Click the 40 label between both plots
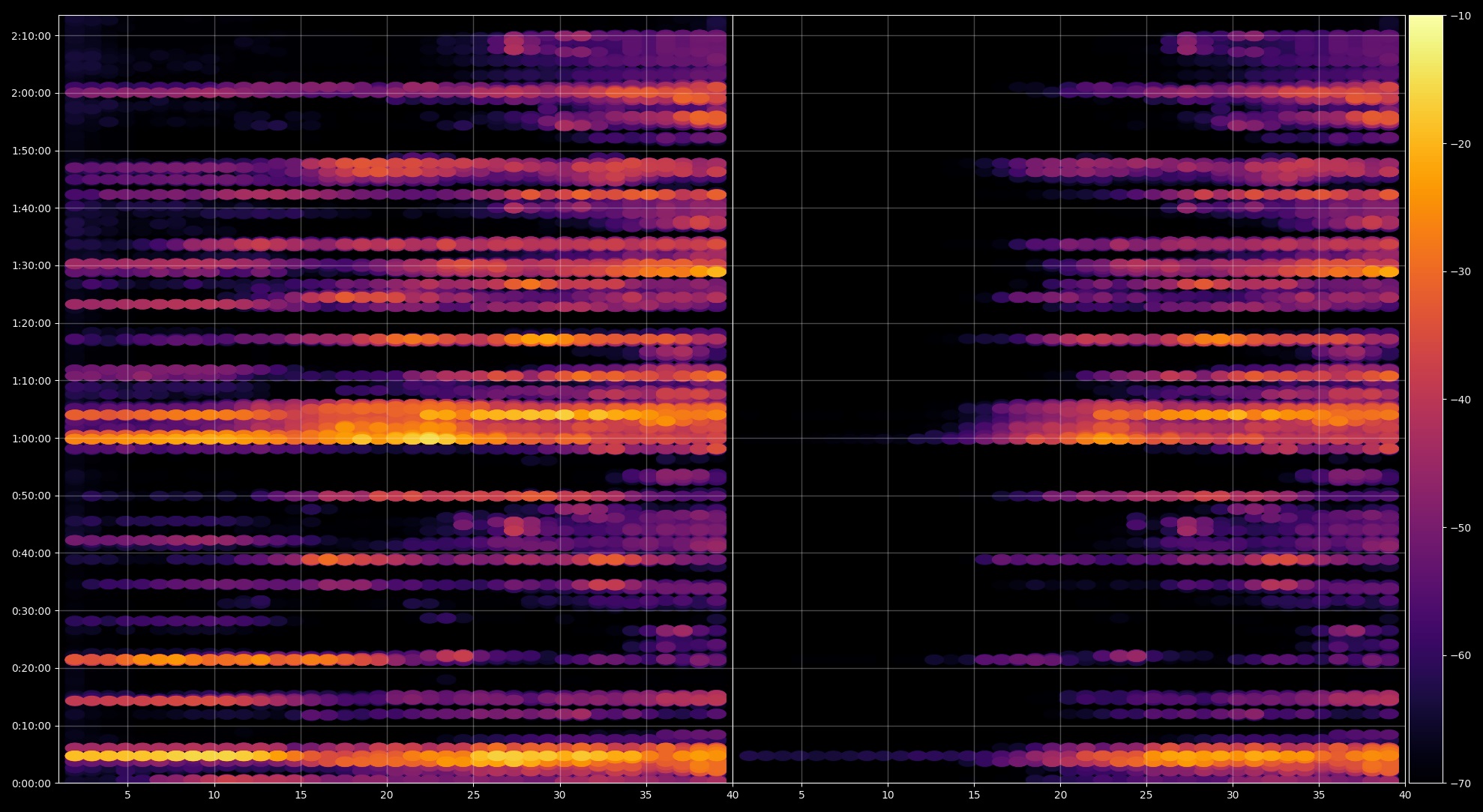The width and height of the screenshot is (1483, 812). point(733,795)
